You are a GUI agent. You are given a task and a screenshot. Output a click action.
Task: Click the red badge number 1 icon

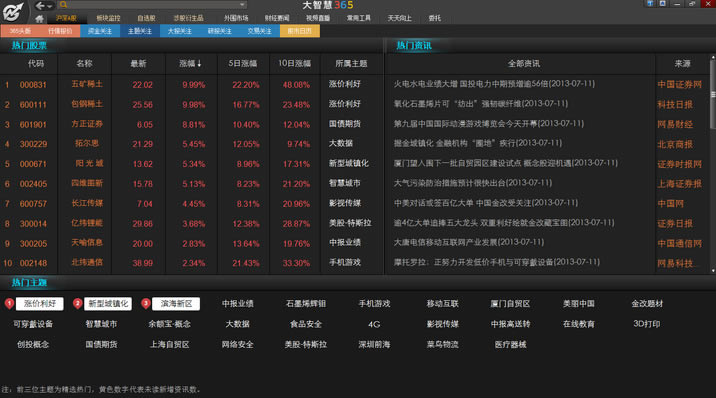click(x=9, y=304)
